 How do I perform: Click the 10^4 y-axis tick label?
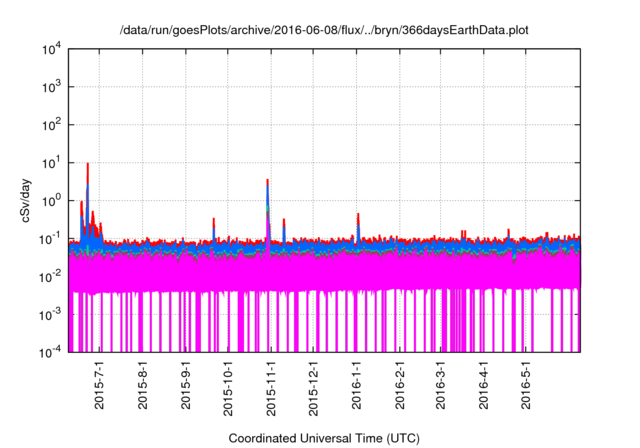51,49
